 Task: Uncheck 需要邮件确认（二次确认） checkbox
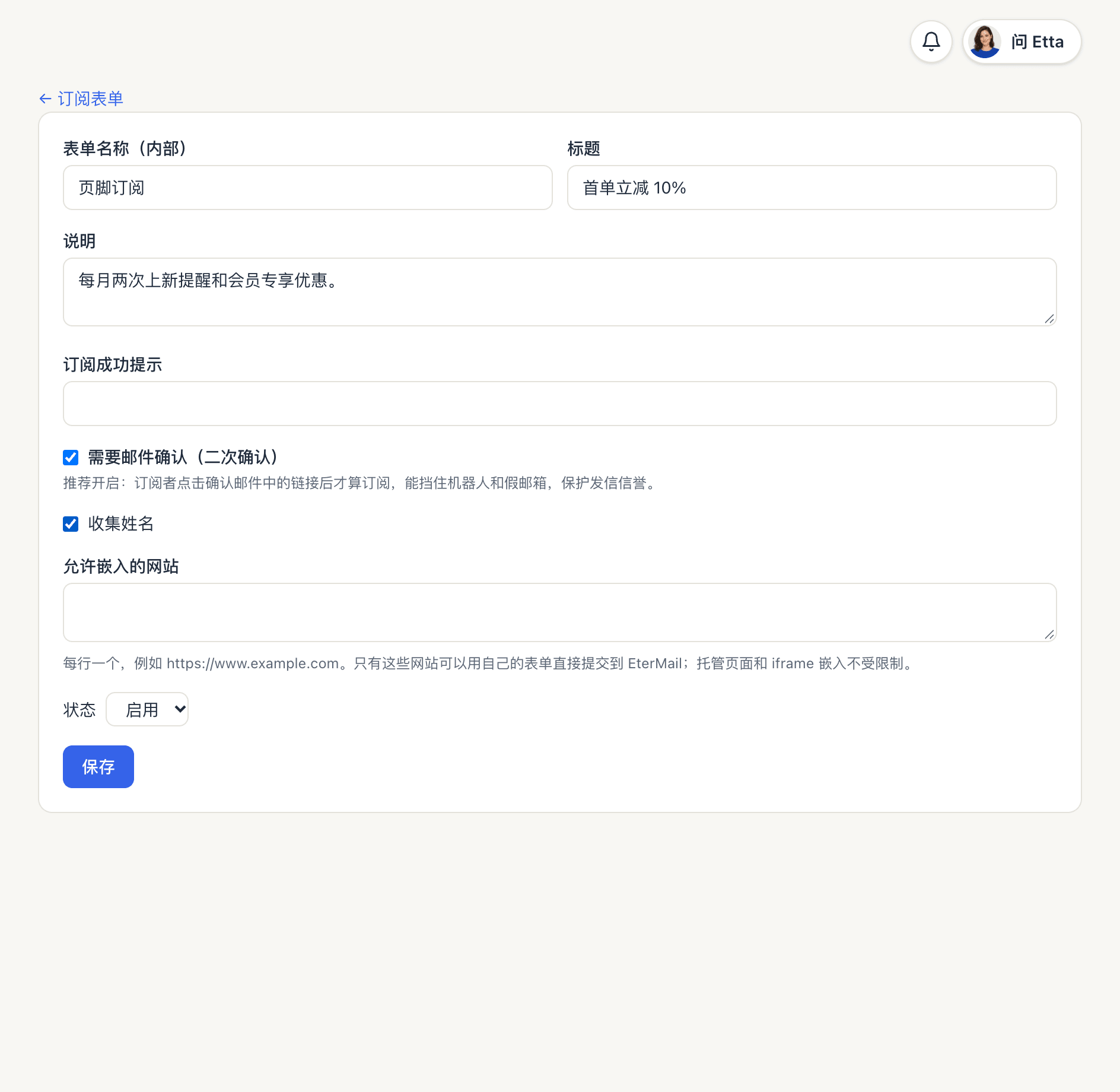click(71, 458)
